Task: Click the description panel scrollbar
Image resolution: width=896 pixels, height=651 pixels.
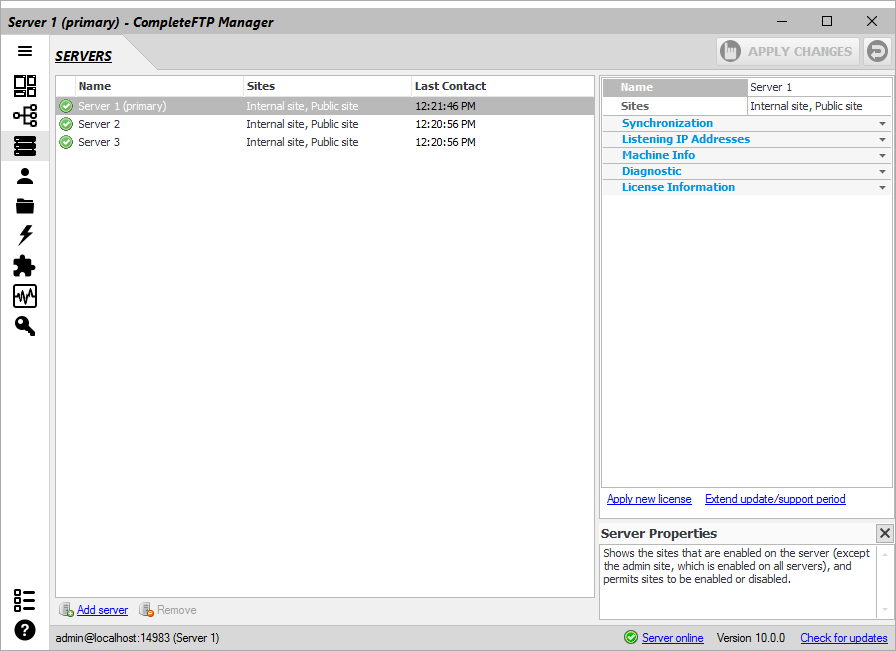Action: [884, 581]
